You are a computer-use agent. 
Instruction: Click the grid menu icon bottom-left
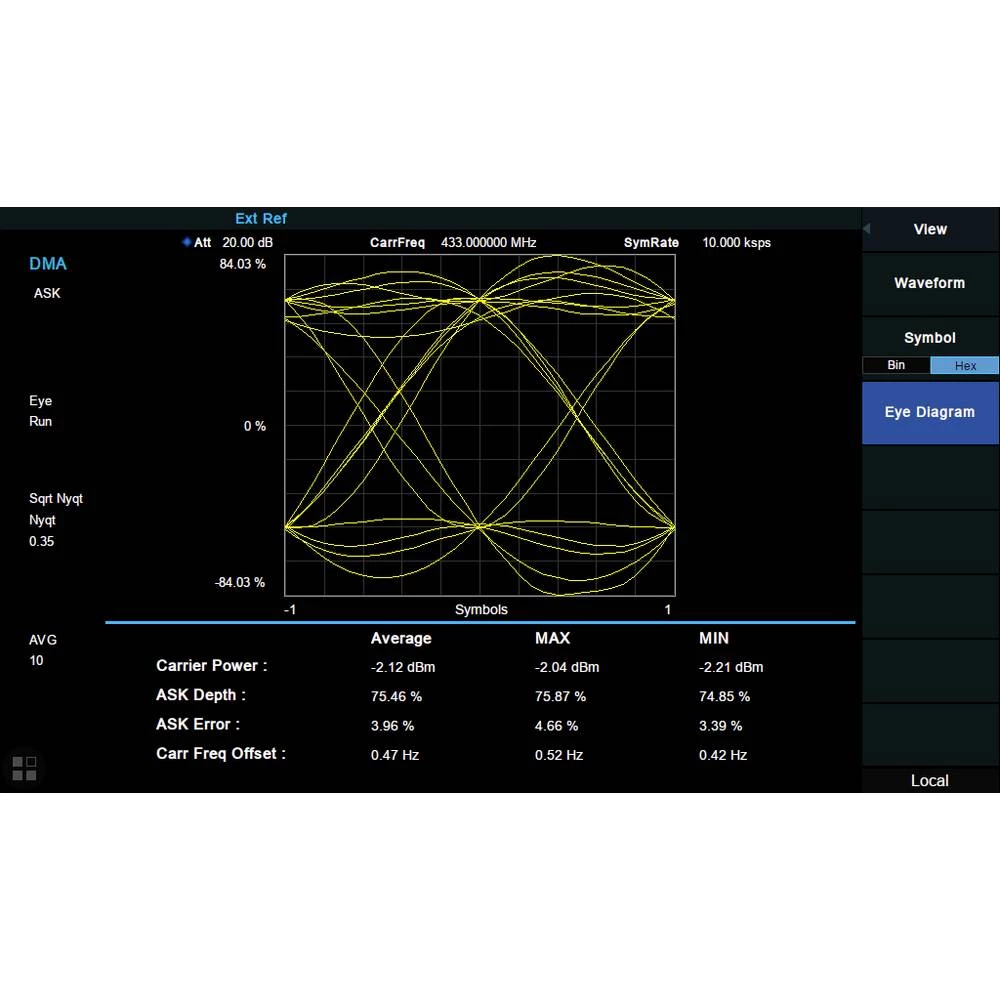coord(24,768)
